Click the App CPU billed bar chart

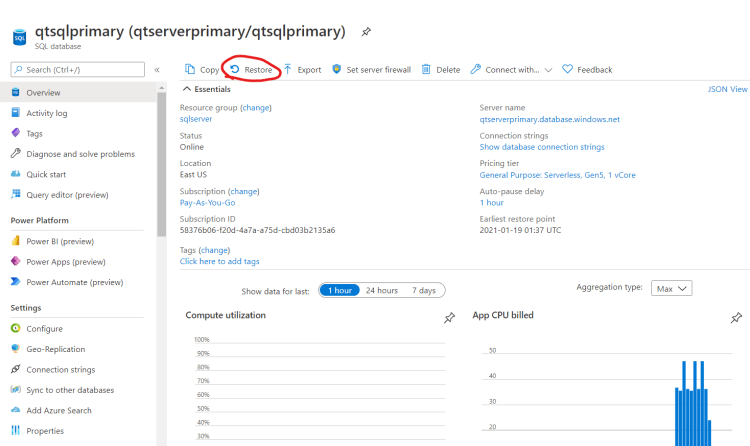607,395
